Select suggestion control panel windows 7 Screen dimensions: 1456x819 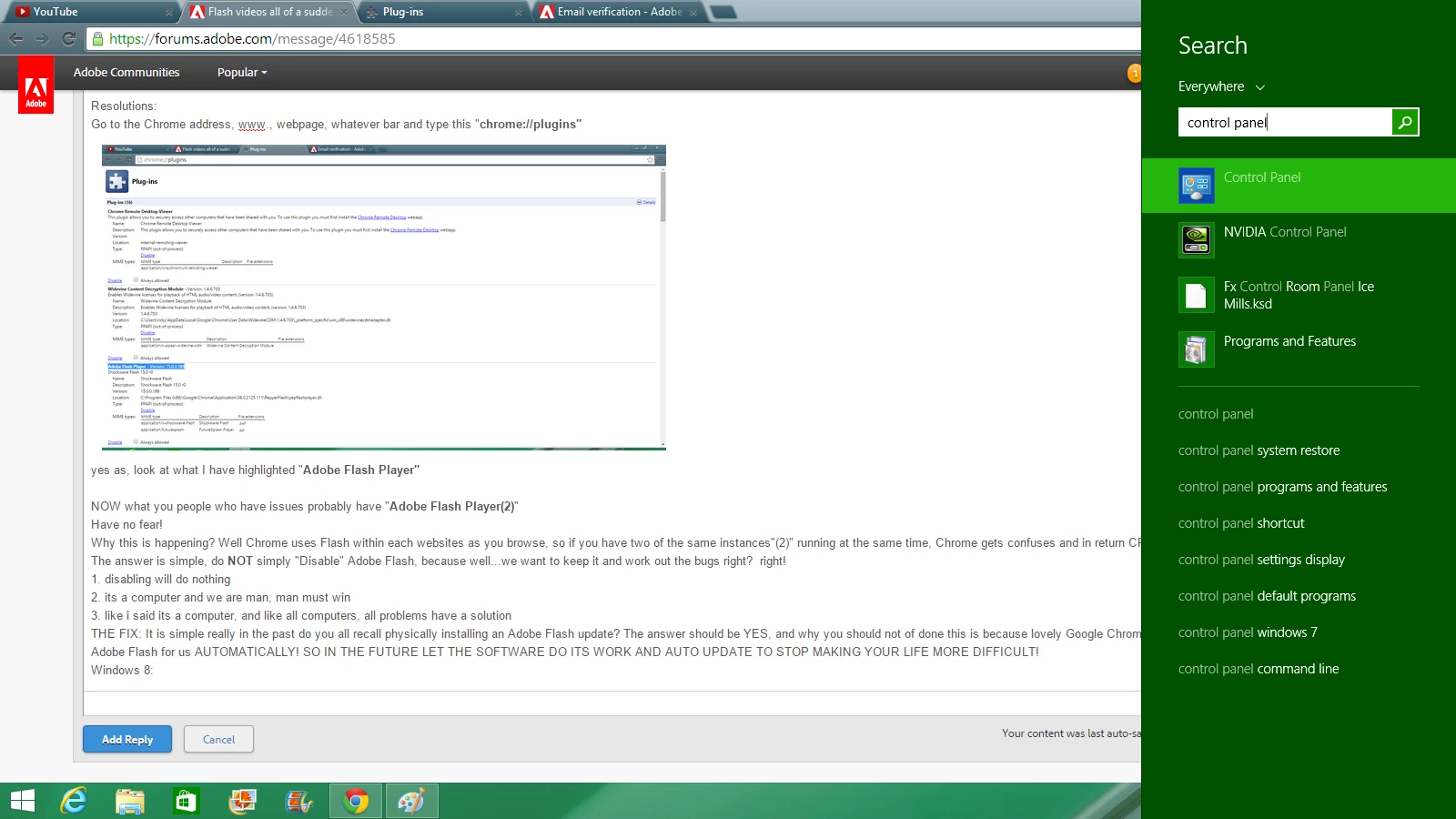pos(1248,632)
